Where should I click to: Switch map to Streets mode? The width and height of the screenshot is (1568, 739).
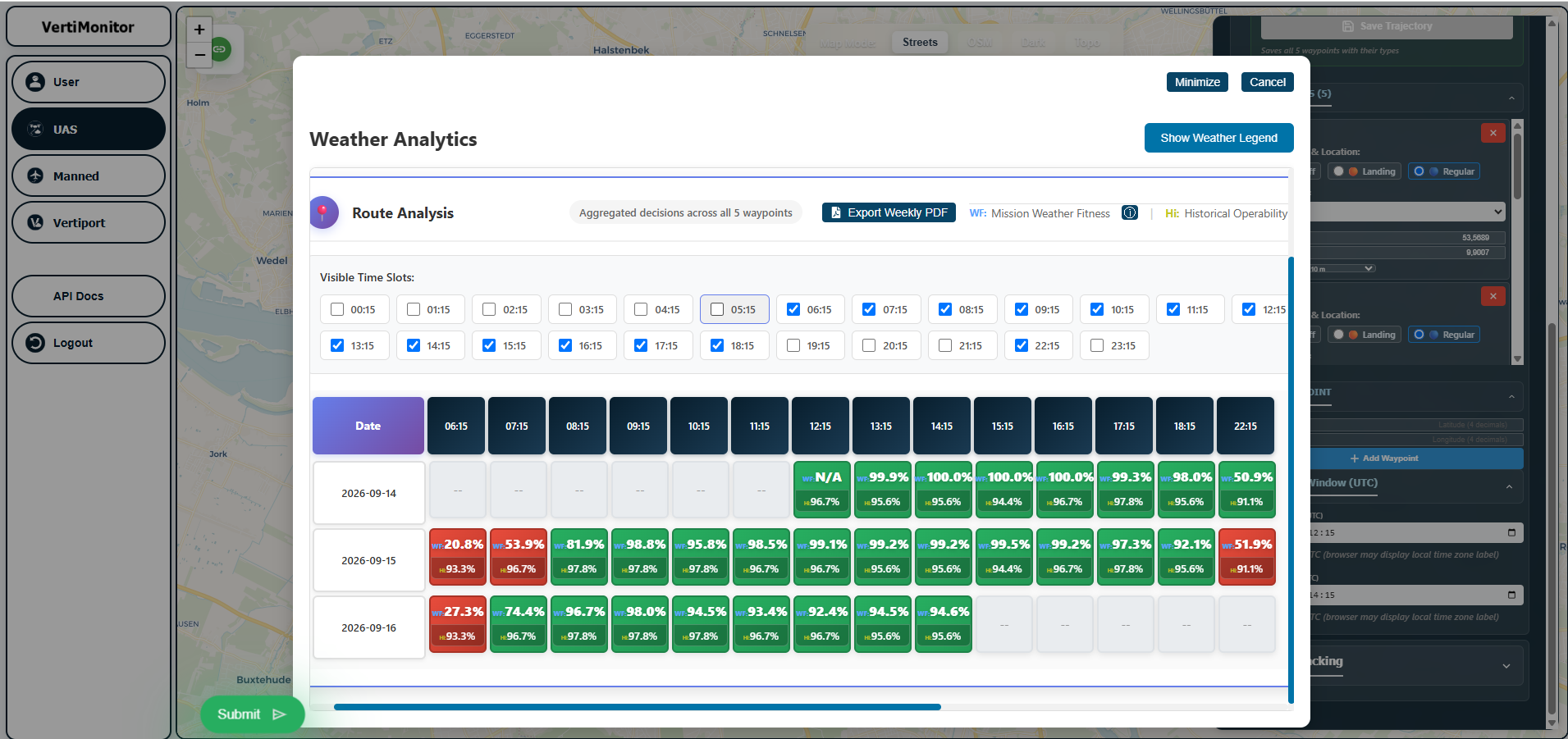coord(920,43)
